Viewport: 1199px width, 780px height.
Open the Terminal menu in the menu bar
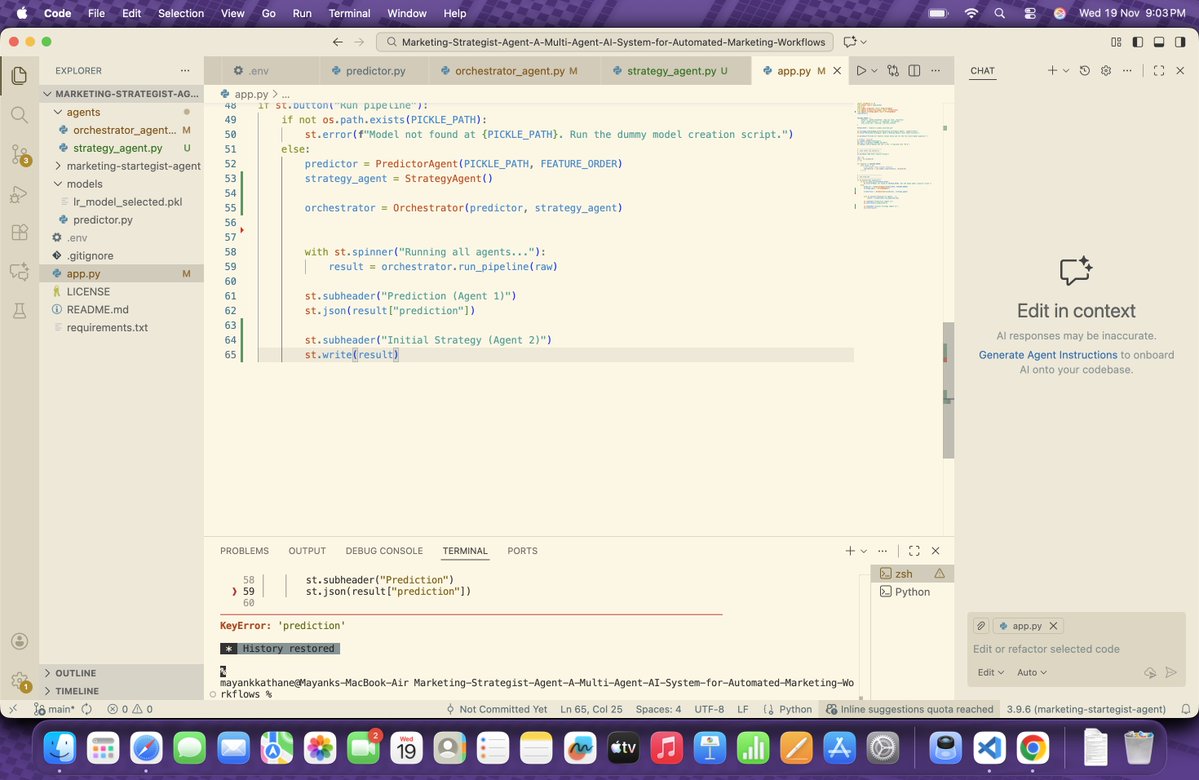point(348,13)
